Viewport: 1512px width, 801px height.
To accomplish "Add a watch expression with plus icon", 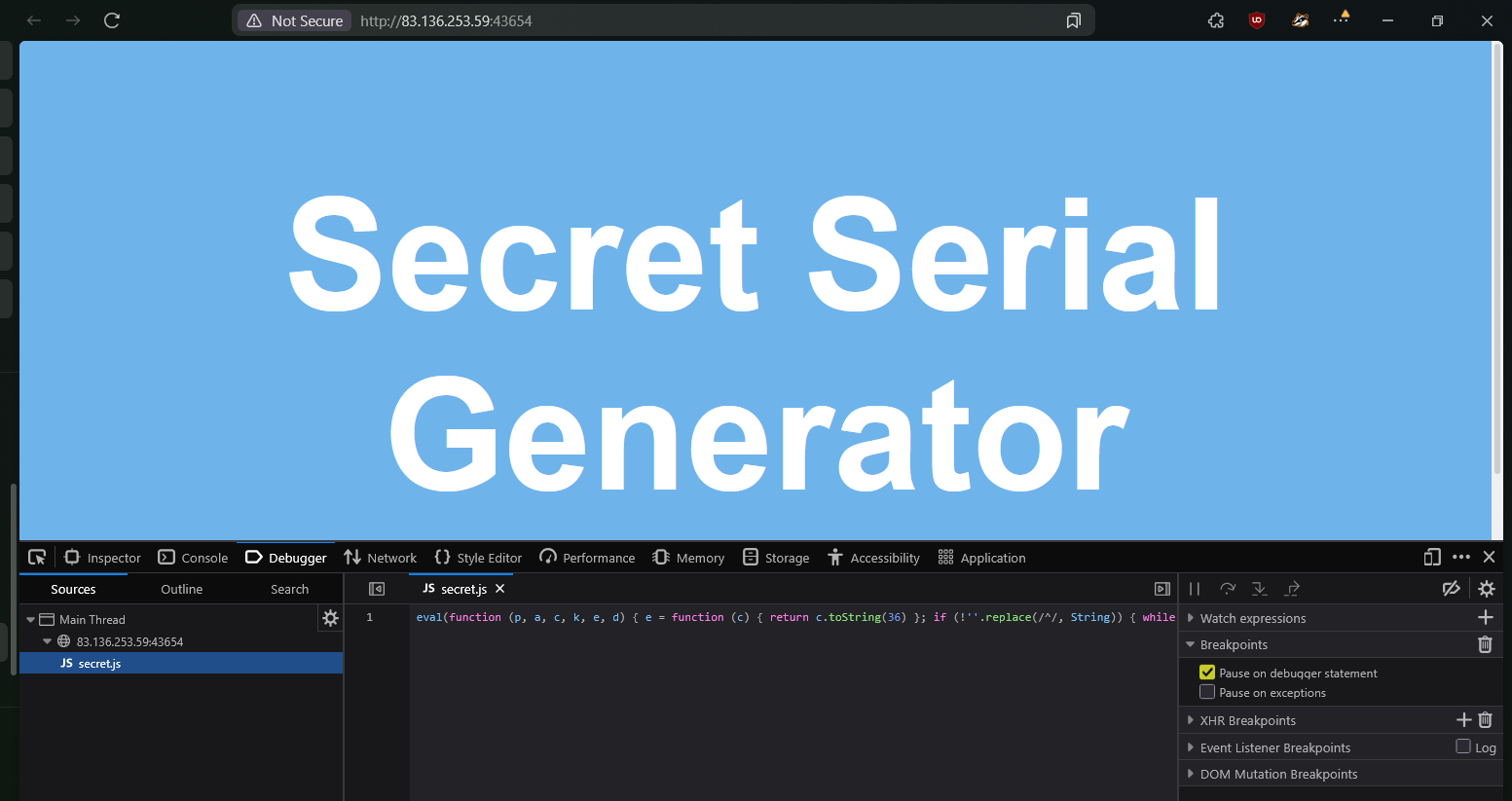I will tap(1485, 618).
